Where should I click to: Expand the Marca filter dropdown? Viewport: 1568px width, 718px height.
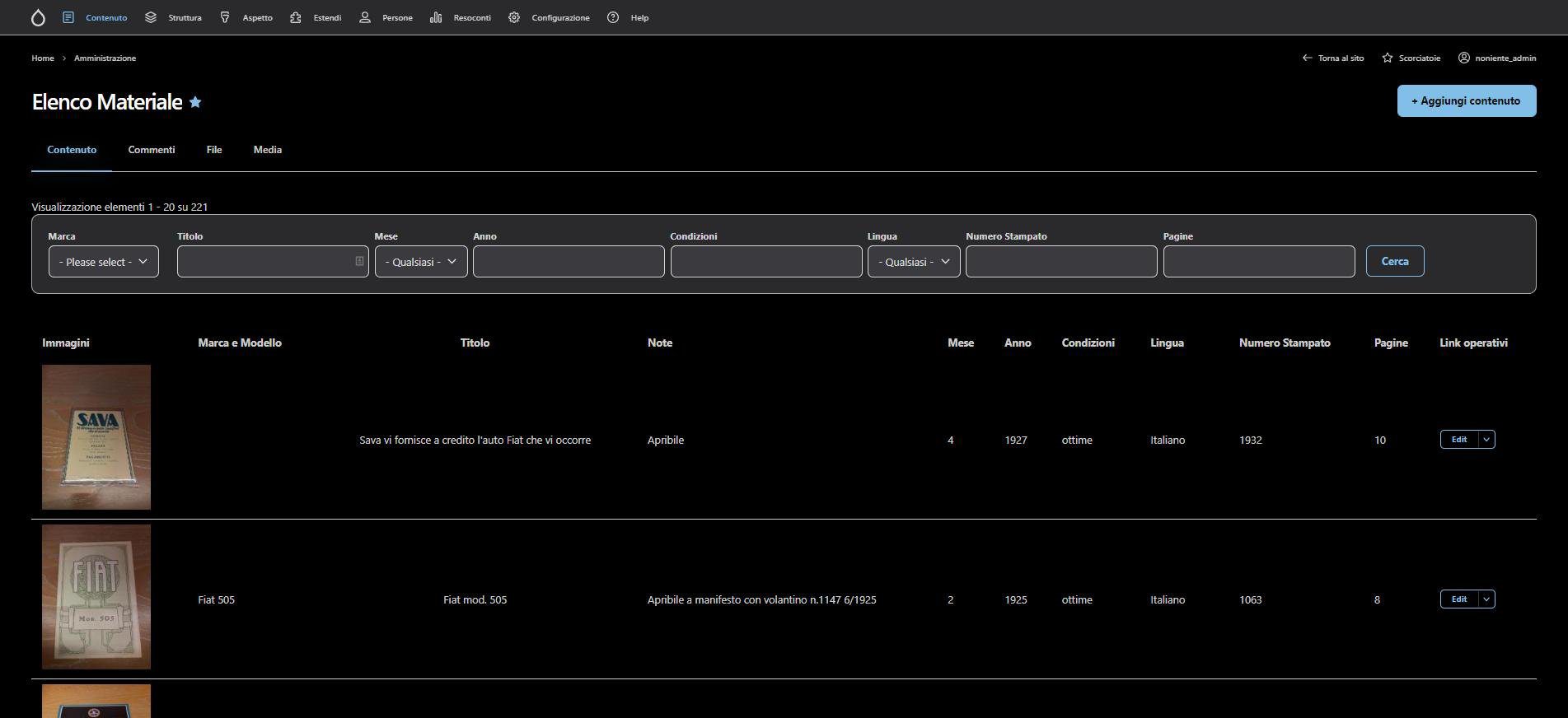104,262
